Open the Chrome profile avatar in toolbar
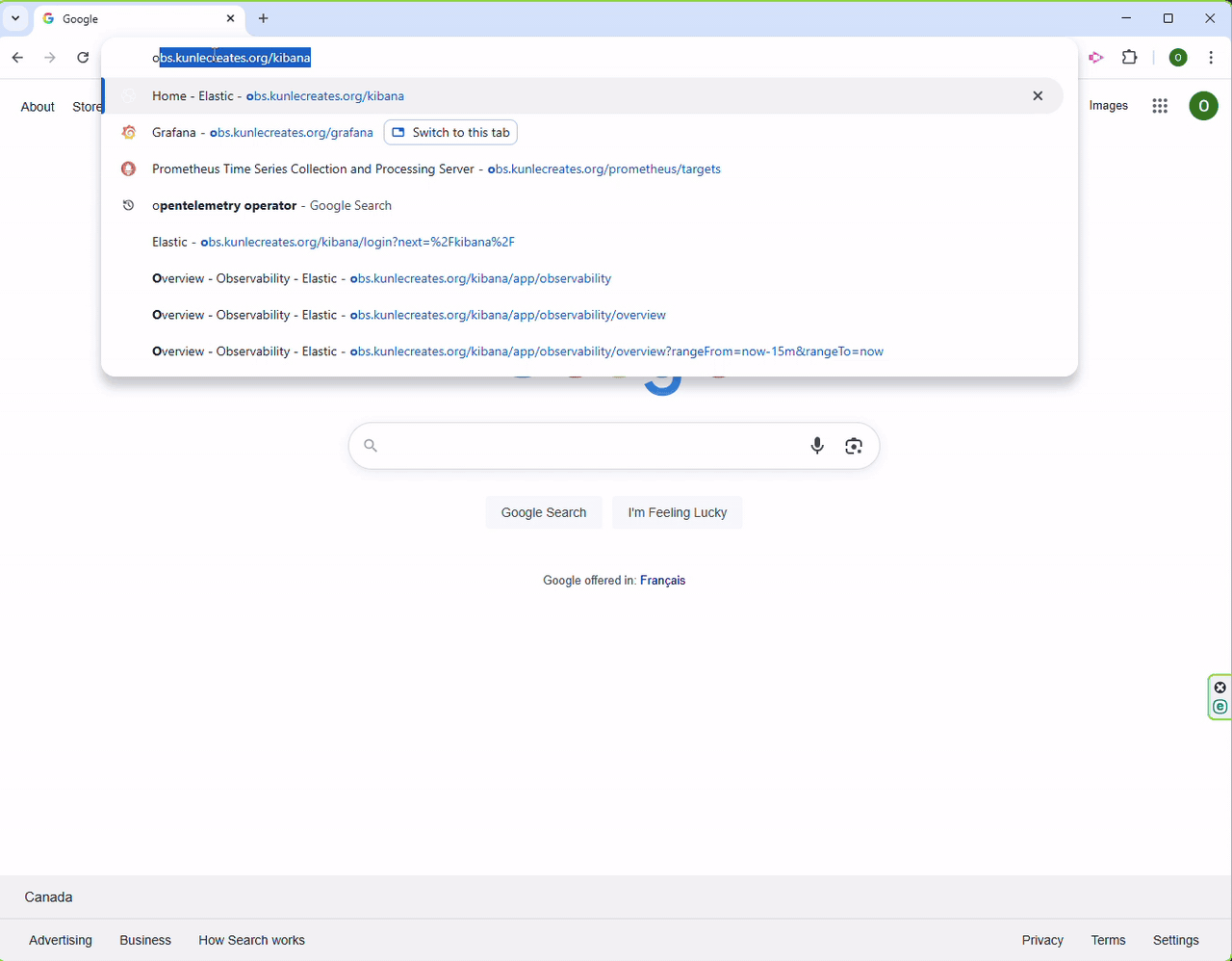1232x961 pixels. pos(1178,58)
